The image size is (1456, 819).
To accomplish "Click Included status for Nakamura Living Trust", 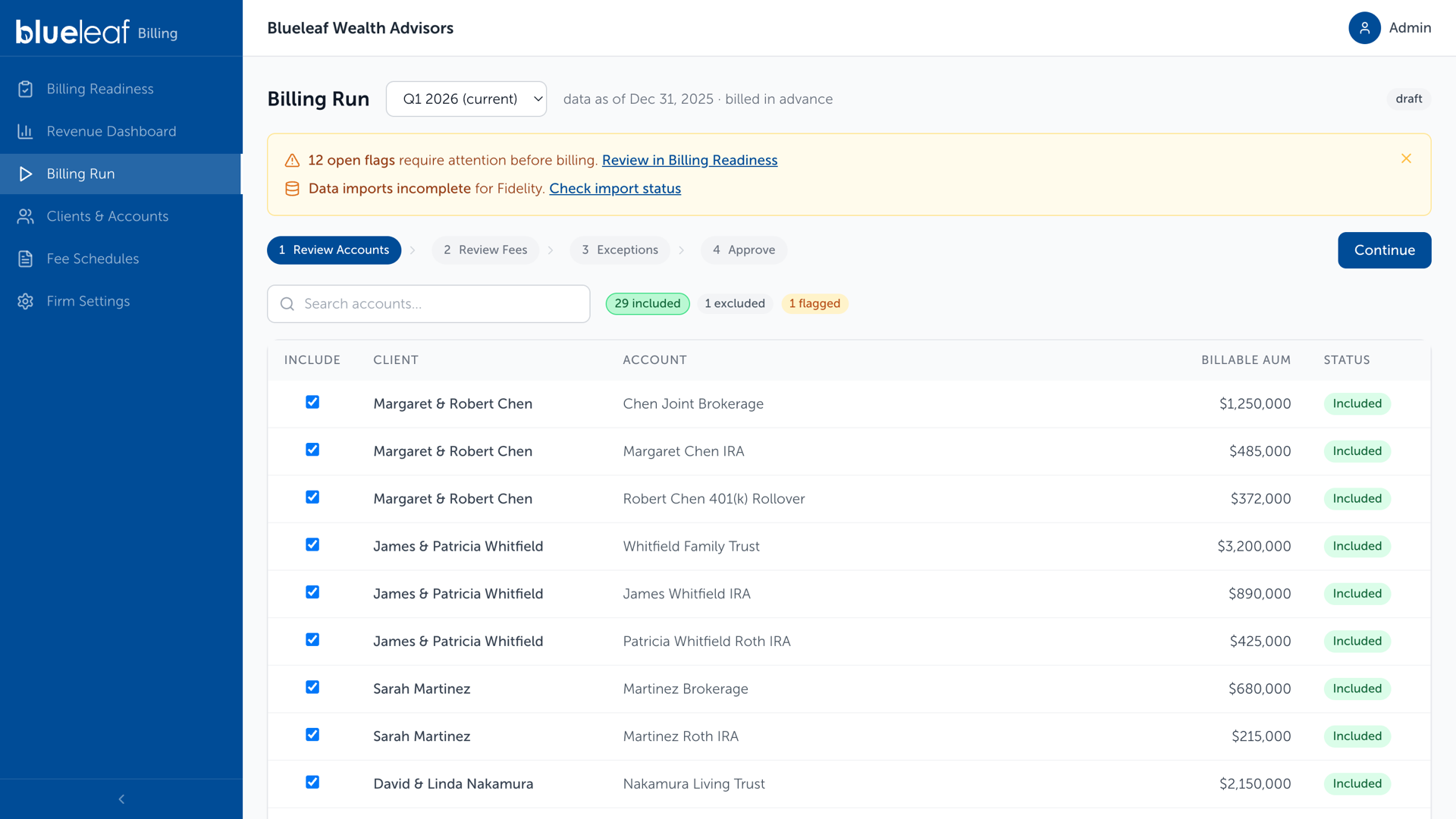I will coord(1357,783).
